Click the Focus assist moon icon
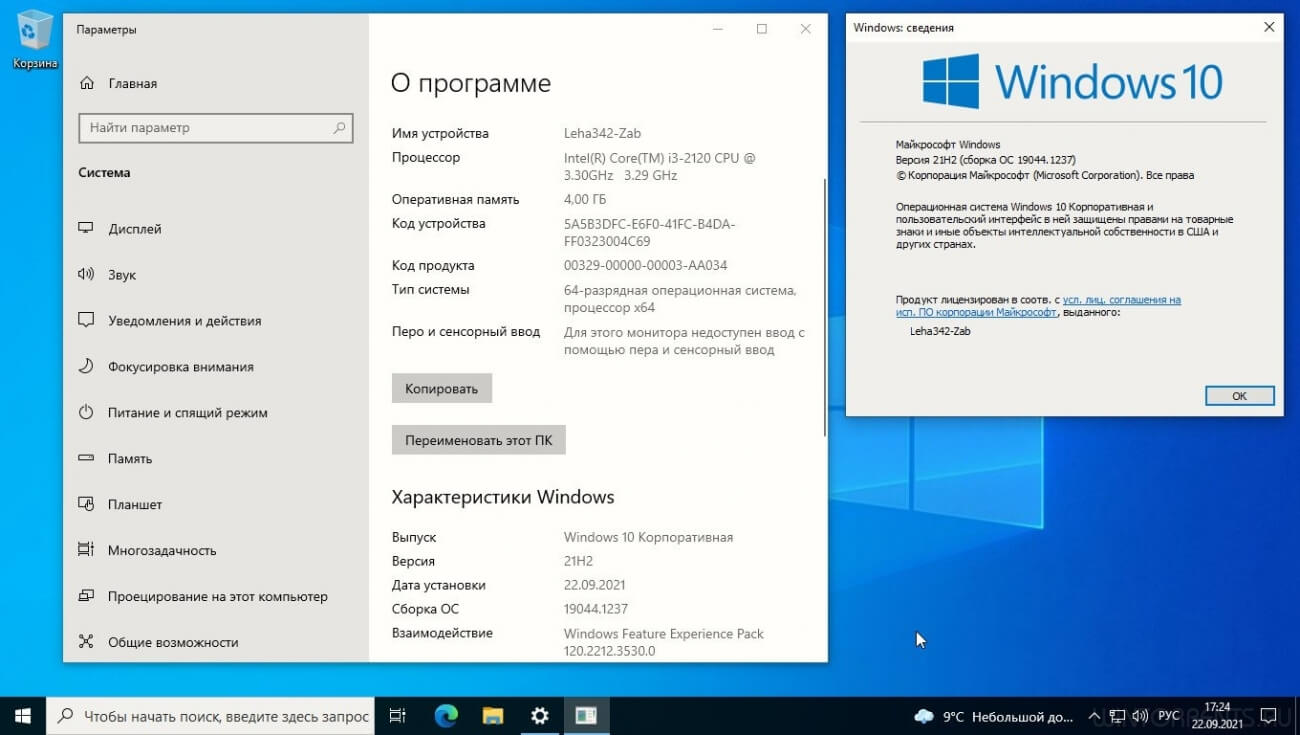The height and width of the screenshot is (735, 1300). click(x=86, y=366)
